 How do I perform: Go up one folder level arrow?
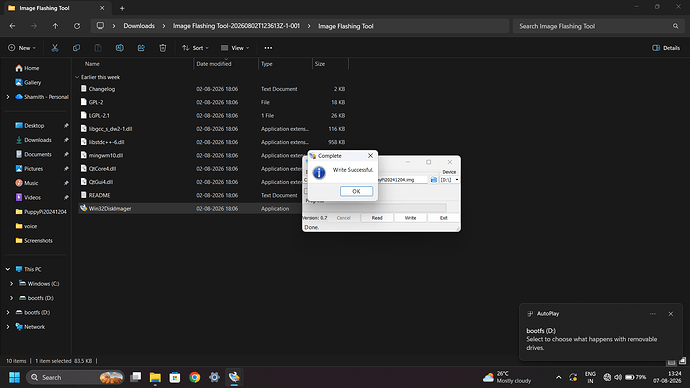click(x=55, y=26)
